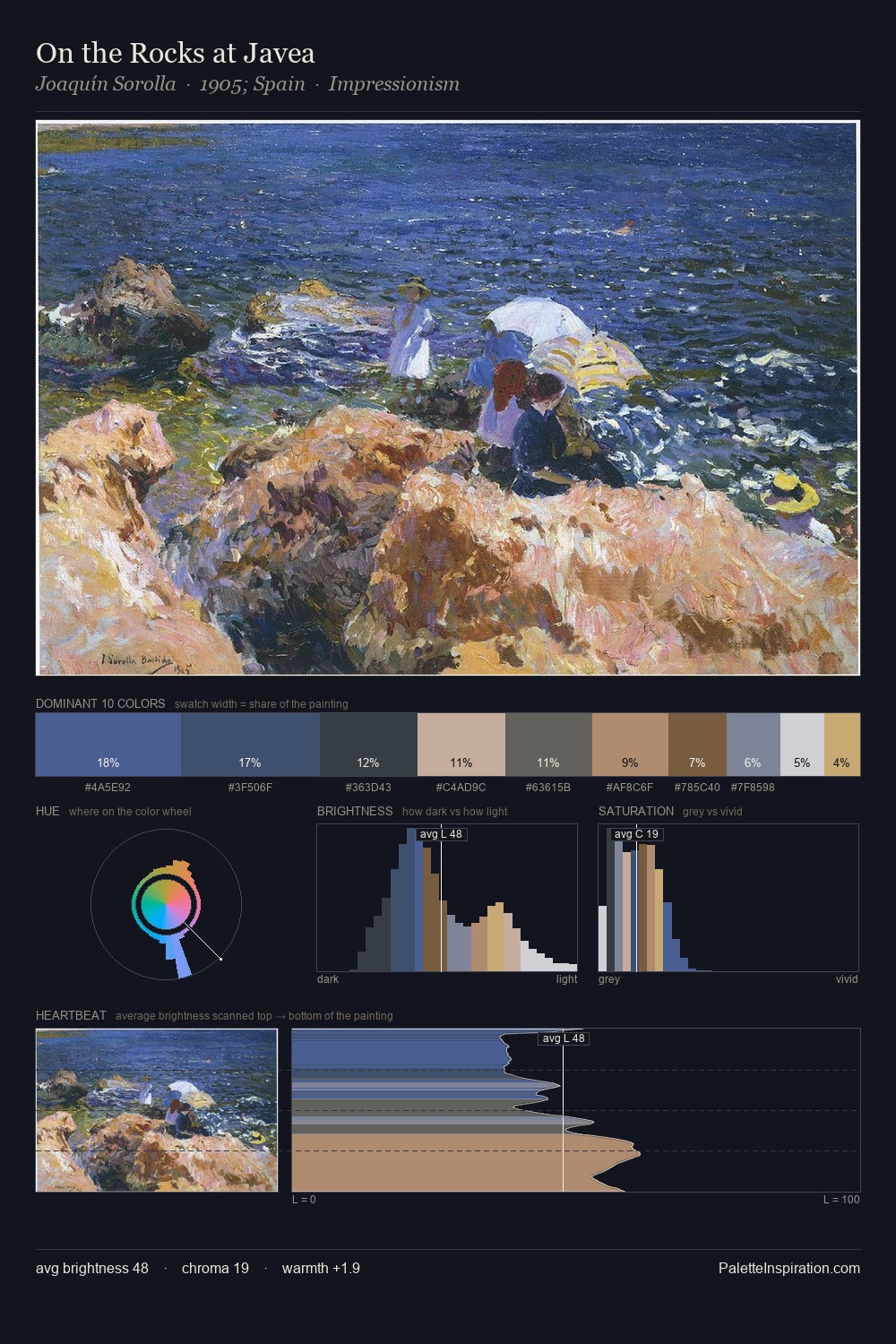Click the 18% blue swatch #4A5E92
This screenshot has width=896, height=1344.
pos(108,745)
